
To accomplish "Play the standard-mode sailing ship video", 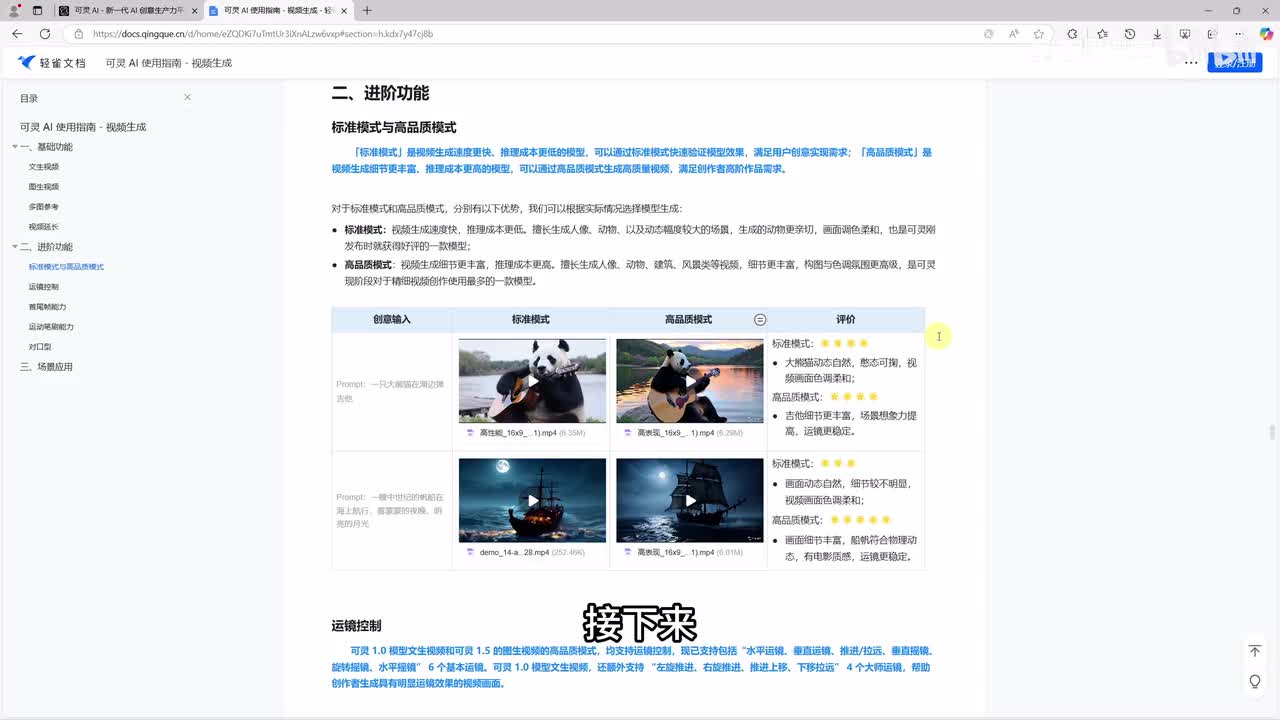I will (x=533, y=501).
